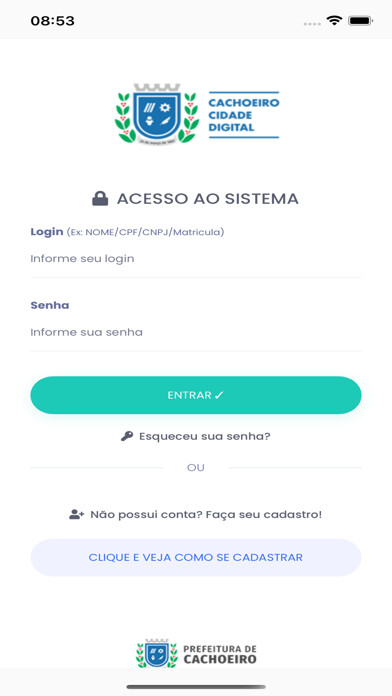Image resolution: width=392 pixels, height=696 pixels.
Task: Click the add-user icon beside Não possui conta
Action: point(76,515)
